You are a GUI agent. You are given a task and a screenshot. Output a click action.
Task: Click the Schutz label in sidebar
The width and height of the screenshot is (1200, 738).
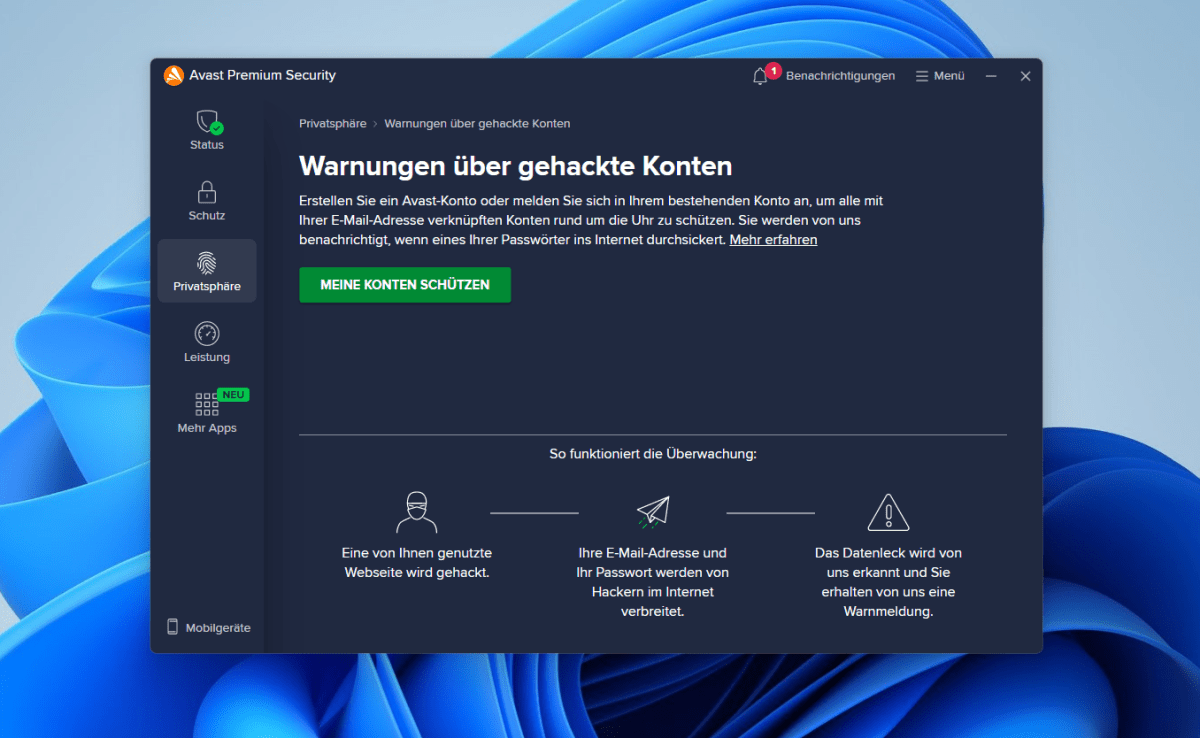point(207,216)
